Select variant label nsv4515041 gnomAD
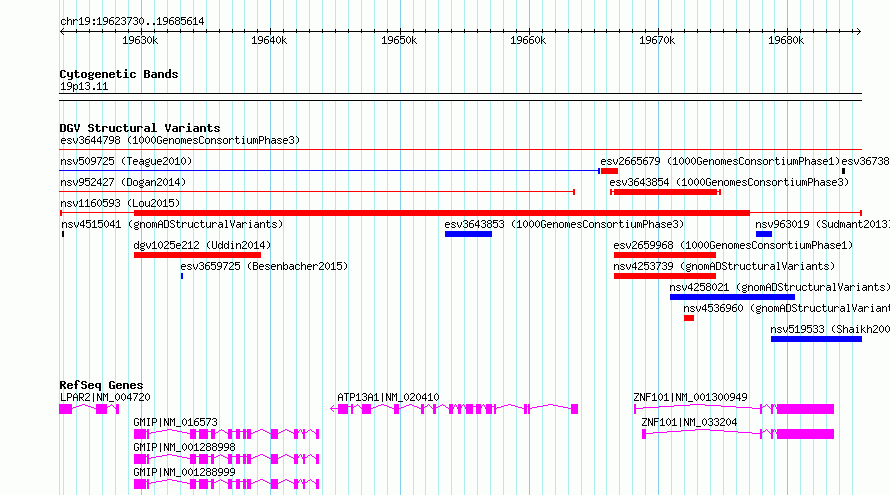Screen dimensions: 890x495 [x=172, y=224]
